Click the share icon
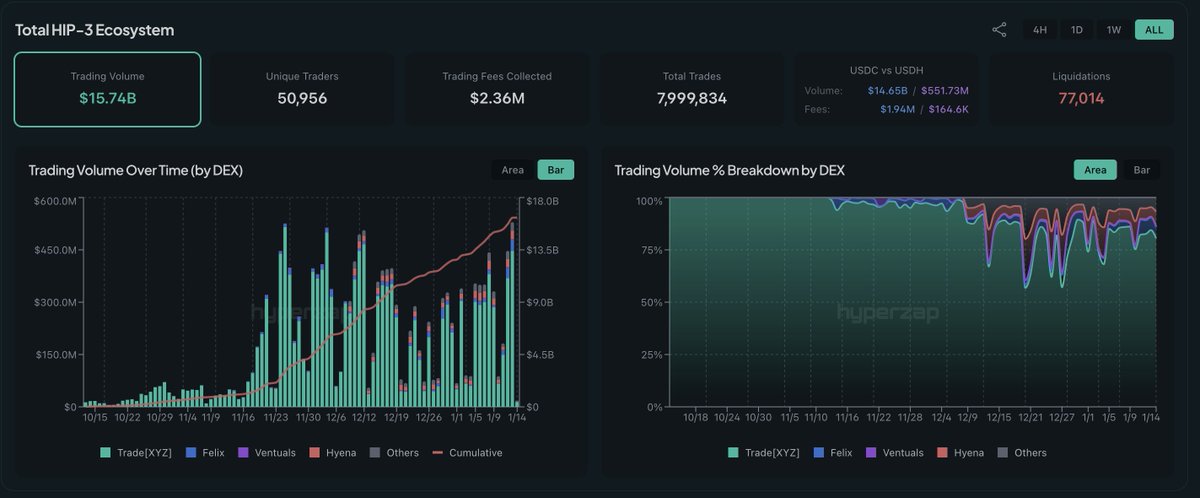The width and height of the screenshot is (1200, 498). 999,30
